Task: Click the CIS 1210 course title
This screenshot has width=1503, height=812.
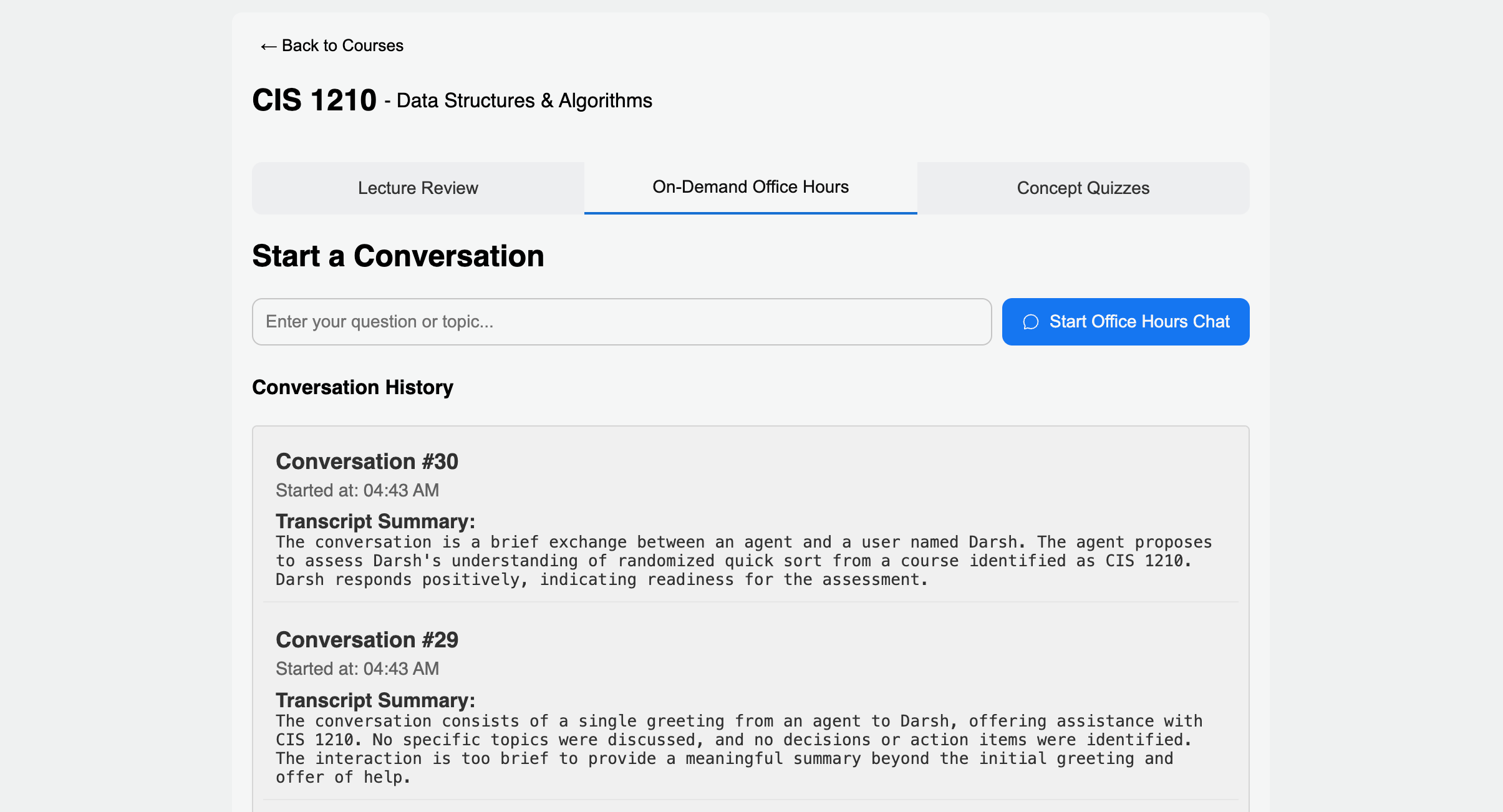Action: (x=314, y=100)
